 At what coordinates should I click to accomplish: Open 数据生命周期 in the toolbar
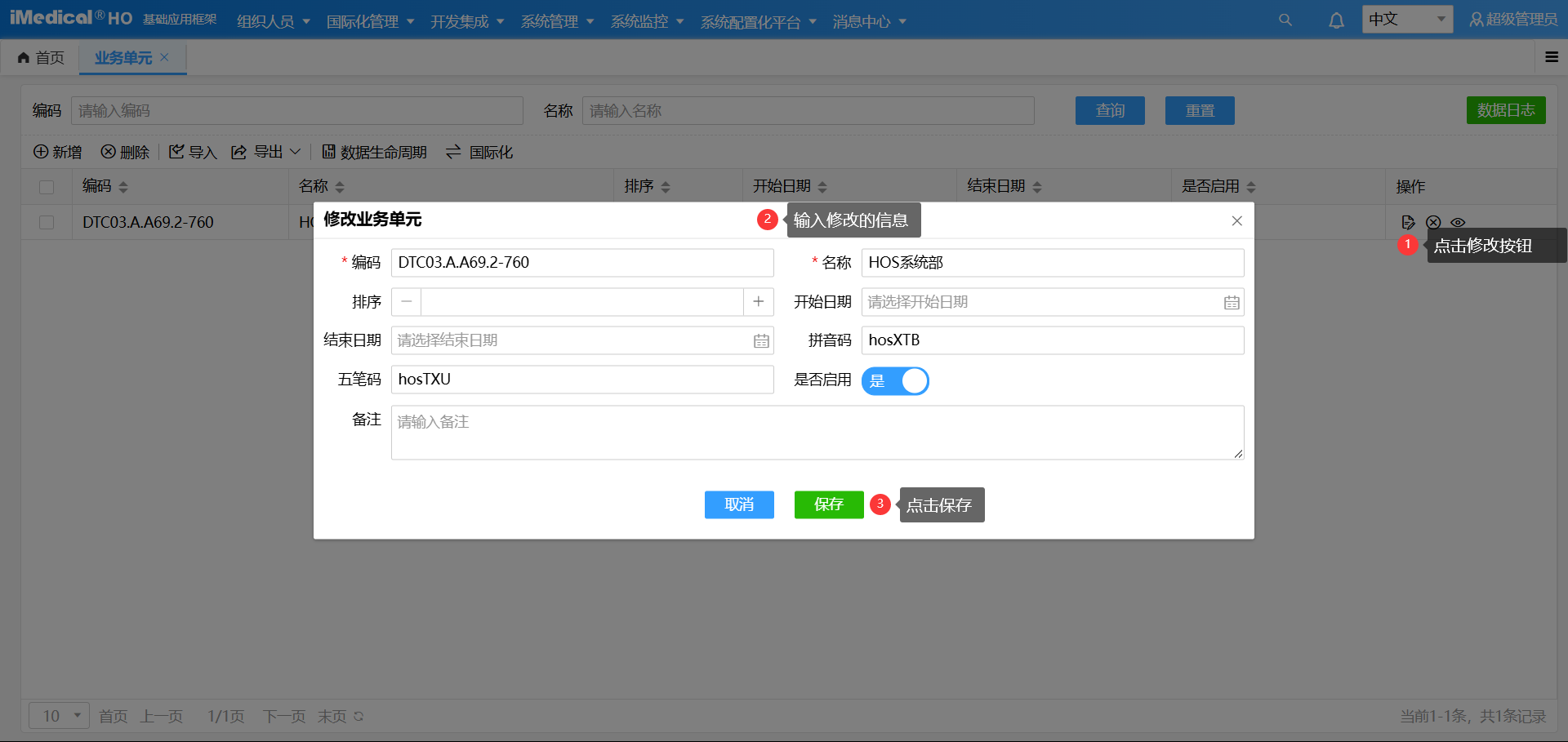pyautogui.click(x=375, y=152)
